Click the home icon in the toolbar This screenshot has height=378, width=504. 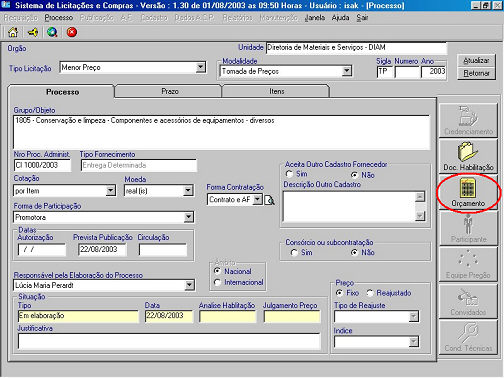(x=13, y=32)
